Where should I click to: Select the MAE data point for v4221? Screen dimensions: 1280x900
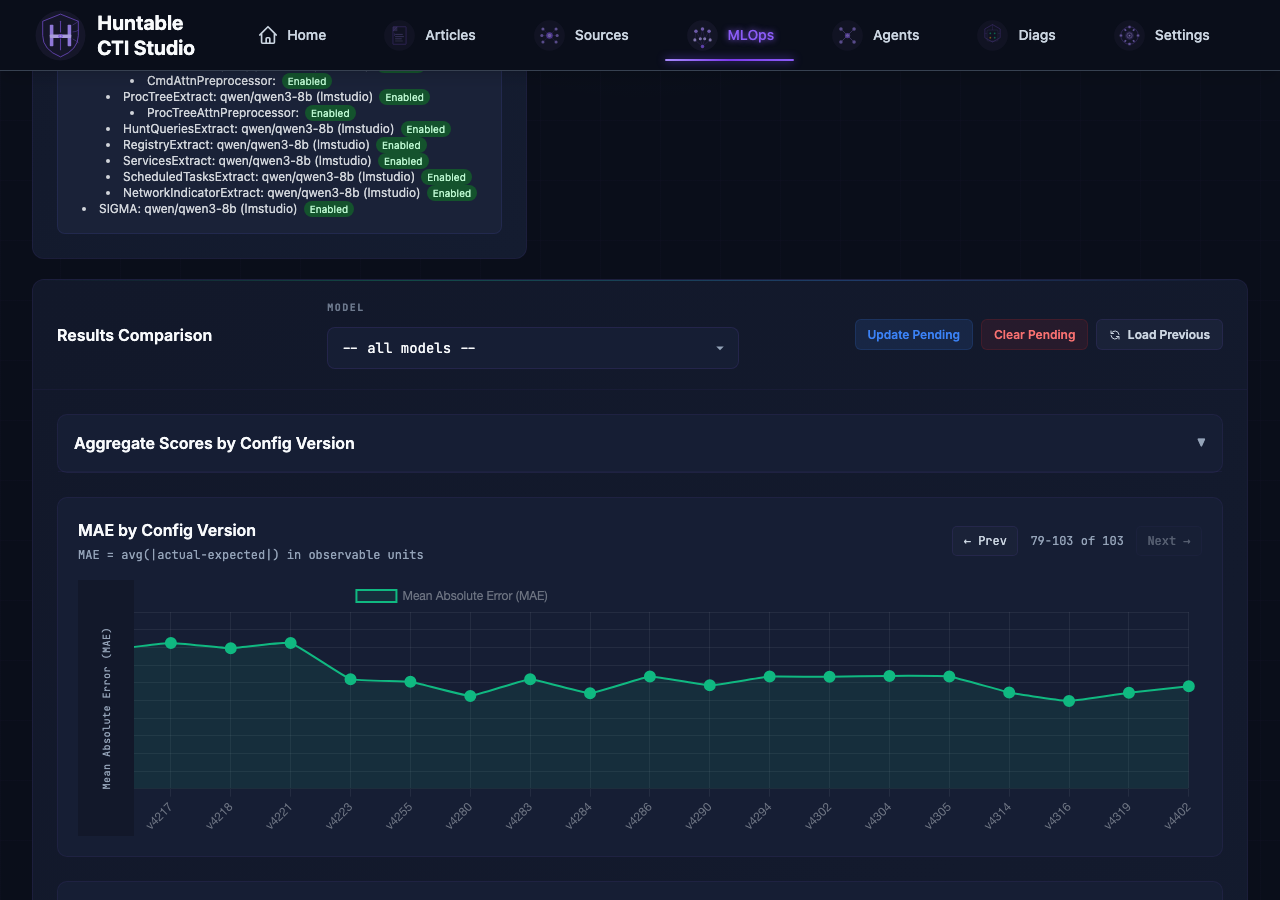point(291,643)
